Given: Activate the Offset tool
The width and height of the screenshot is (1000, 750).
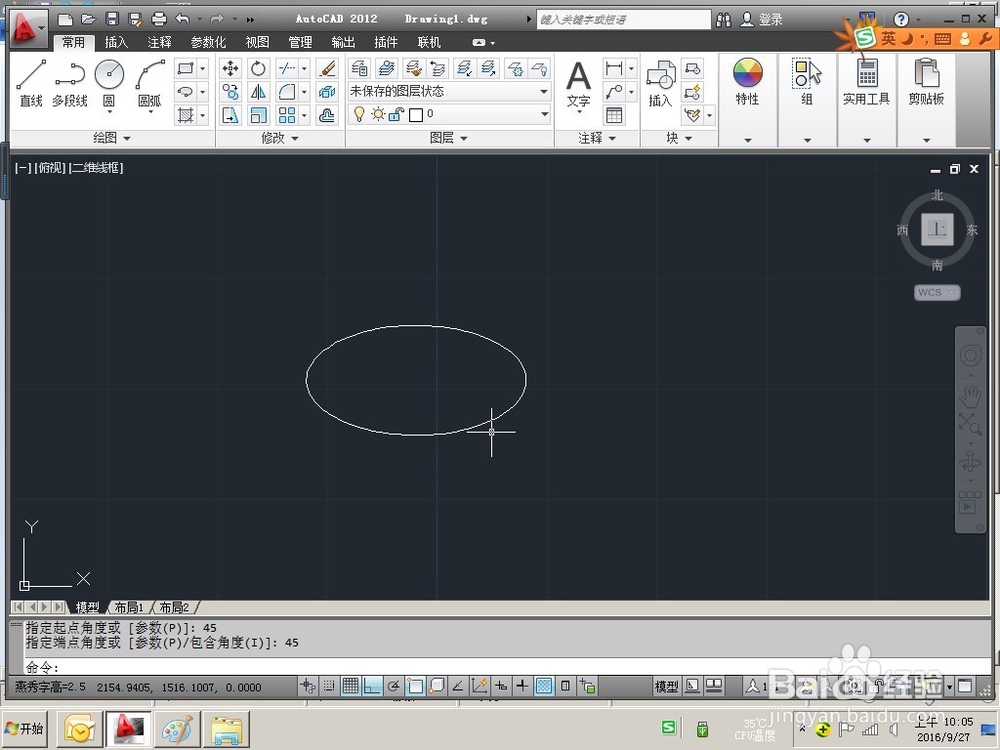Looking at the screenshot, I should click(327, 115).
